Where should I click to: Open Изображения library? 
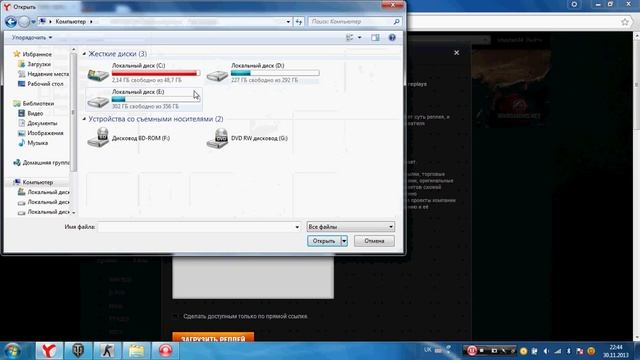pos(41,133)
